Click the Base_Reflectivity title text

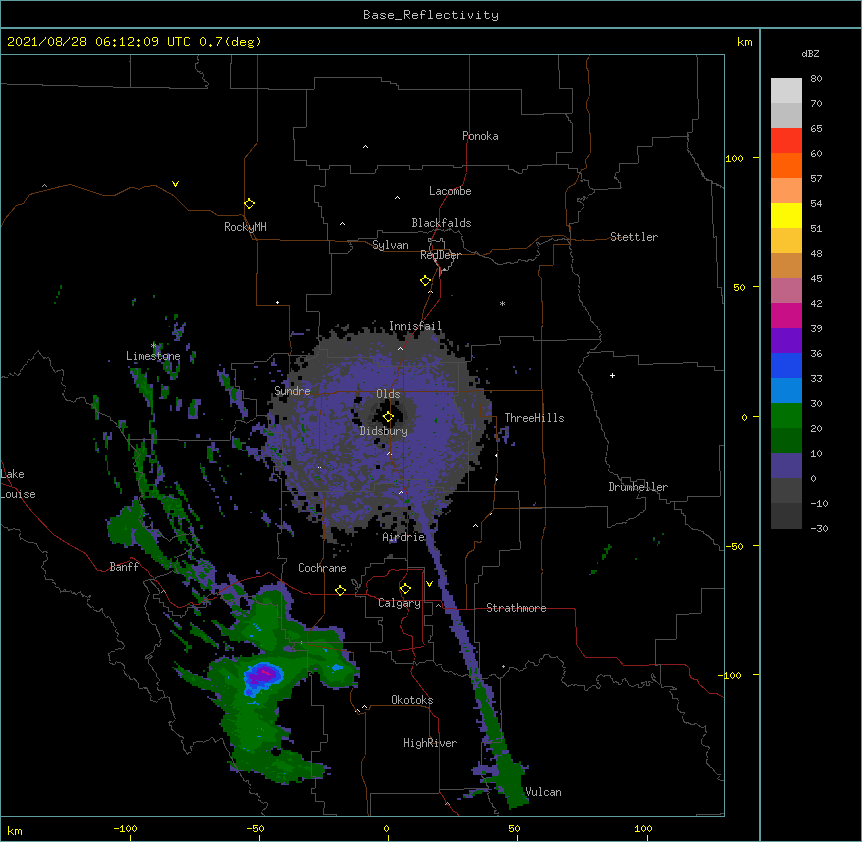pos(431,15)
